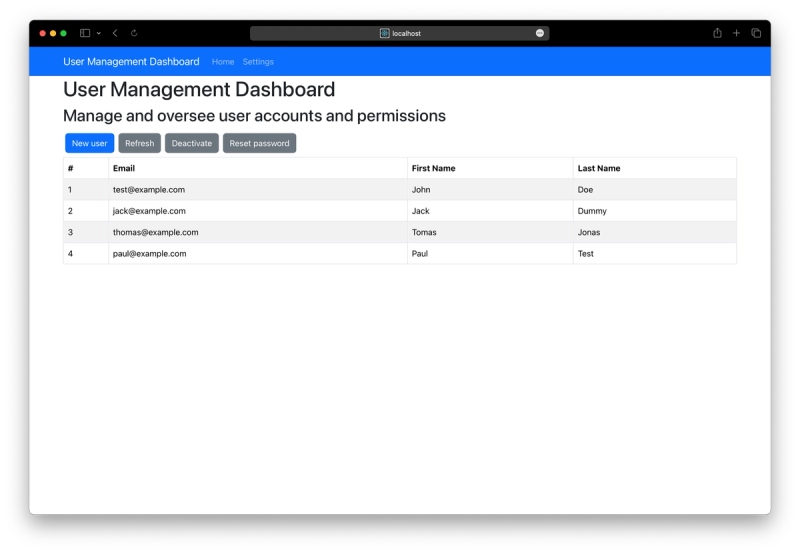Reload the page with the refresh icon
The image size is (800, 553).
pos(134,33)
